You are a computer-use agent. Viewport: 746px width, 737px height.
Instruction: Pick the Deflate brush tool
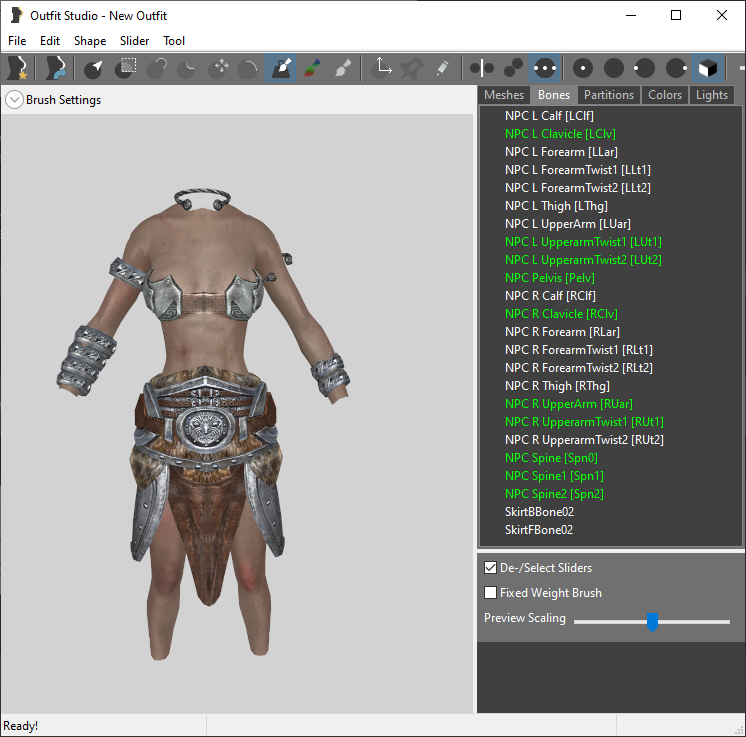point(186,68)
